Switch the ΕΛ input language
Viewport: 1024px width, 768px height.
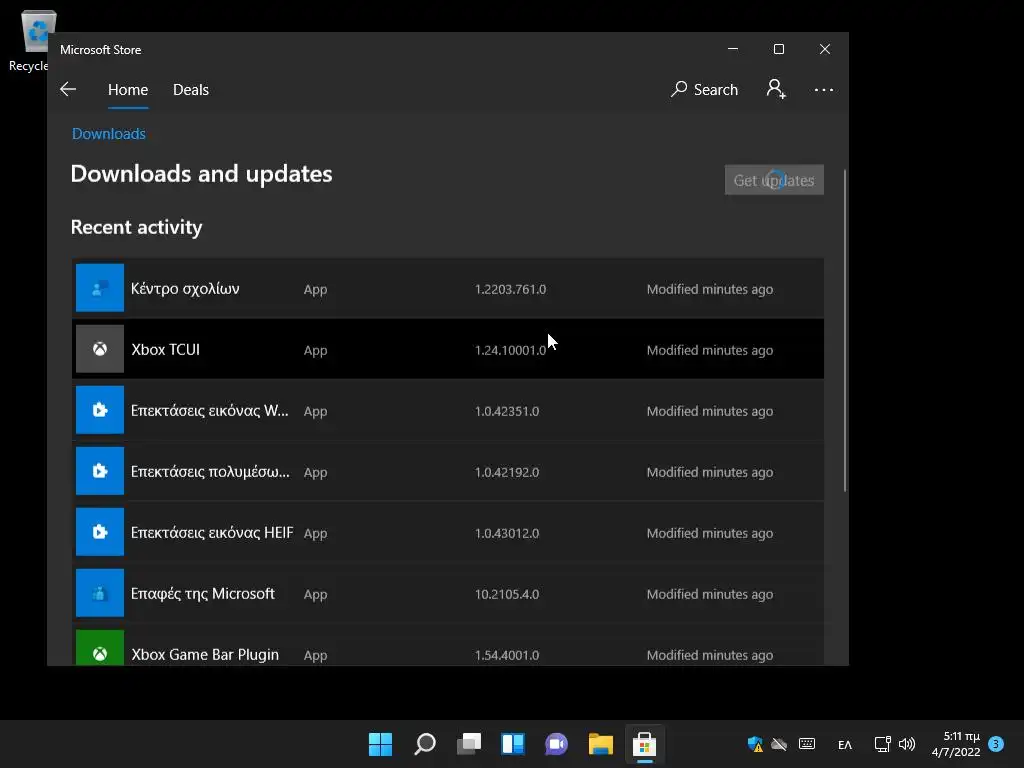844,744
